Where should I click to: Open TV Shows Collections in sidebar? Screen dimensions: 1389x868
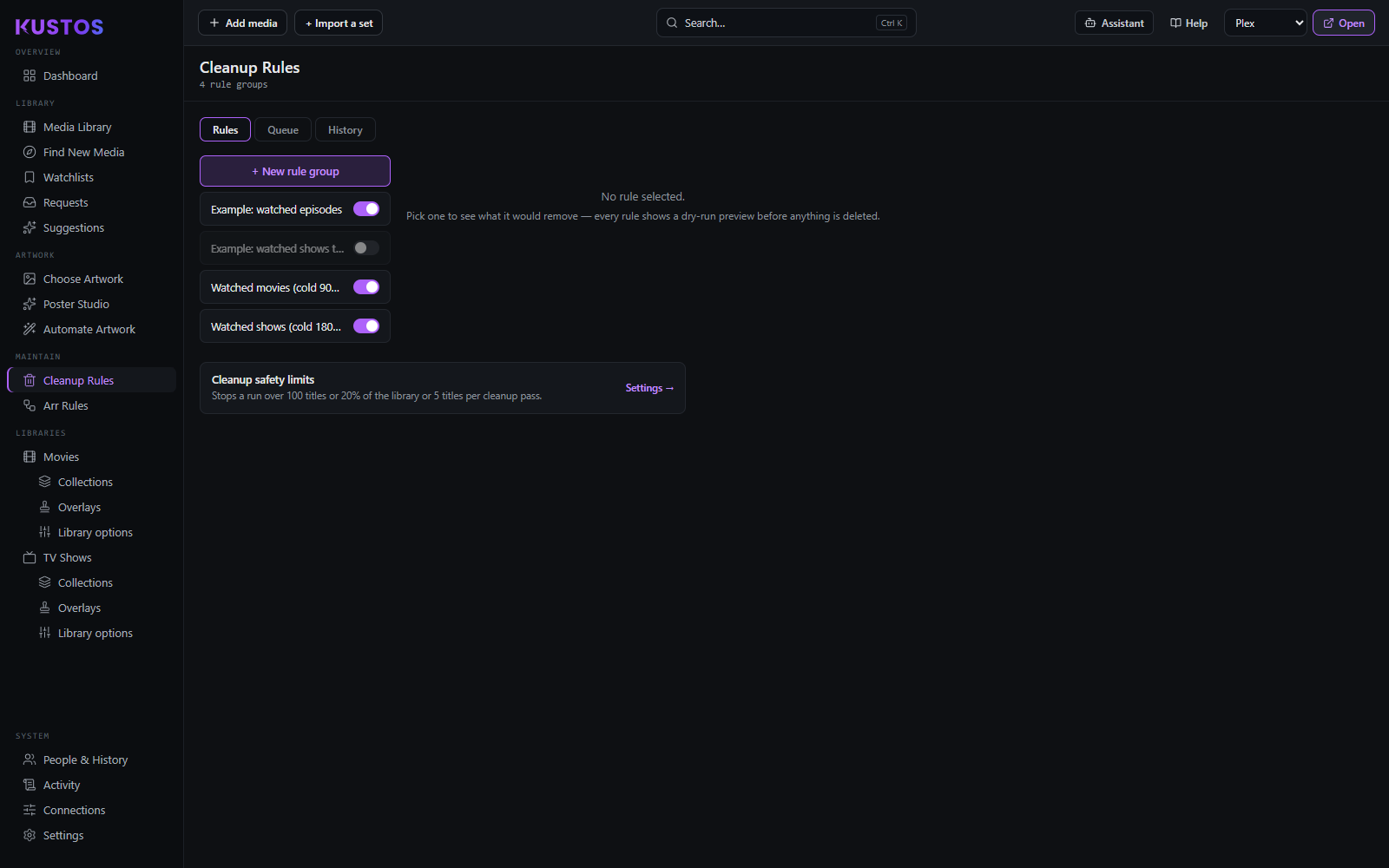tap(85, 582)
